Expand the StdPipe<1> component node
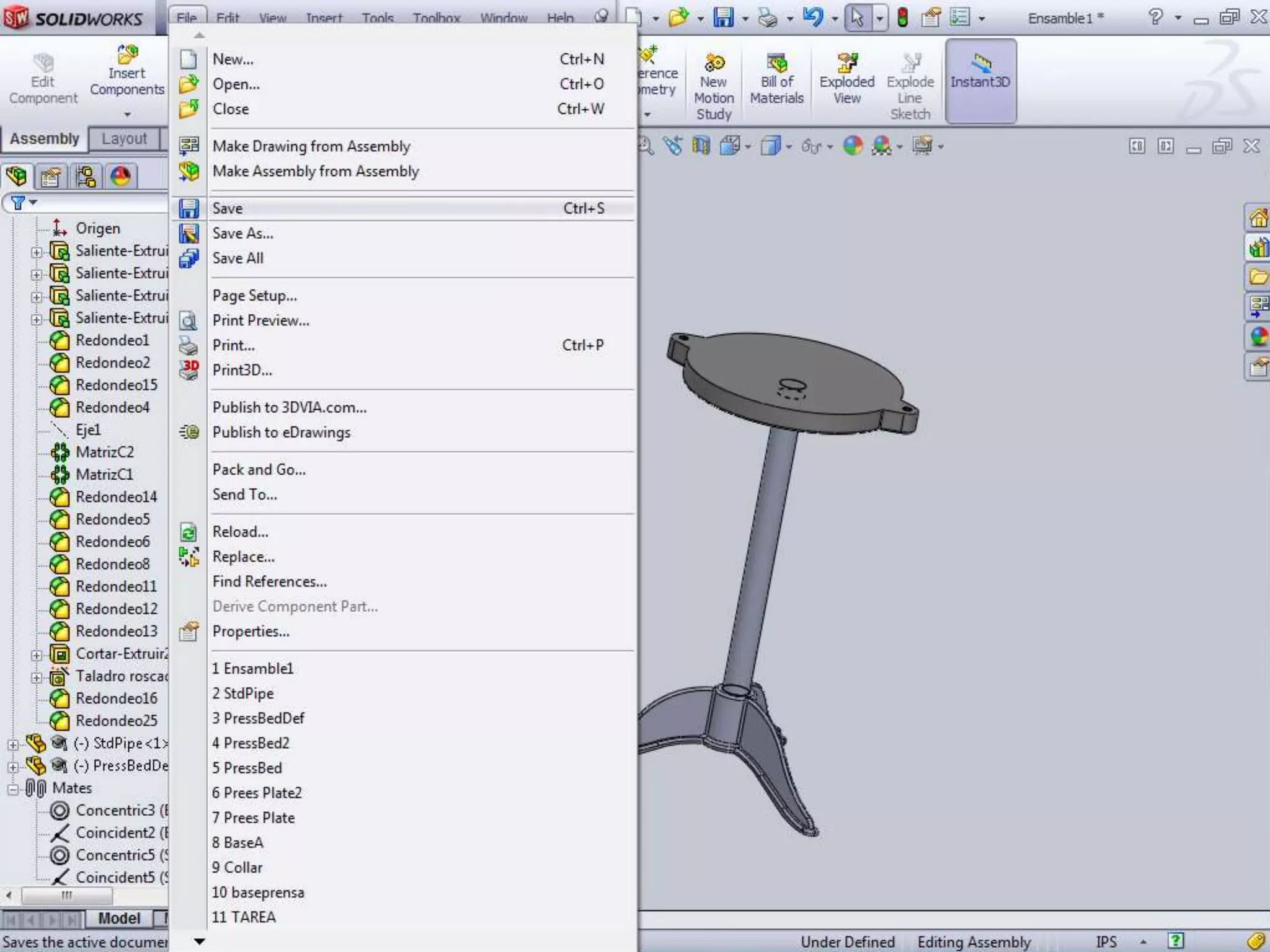 13,744
